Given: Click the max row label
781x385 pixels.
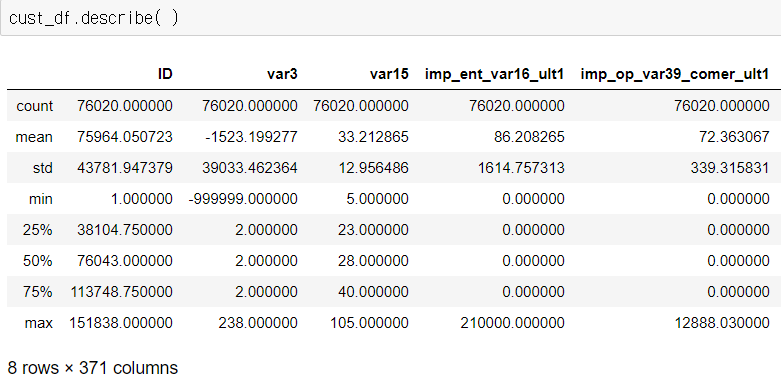Looking at the screenshot, I should (x=39, y=323).
